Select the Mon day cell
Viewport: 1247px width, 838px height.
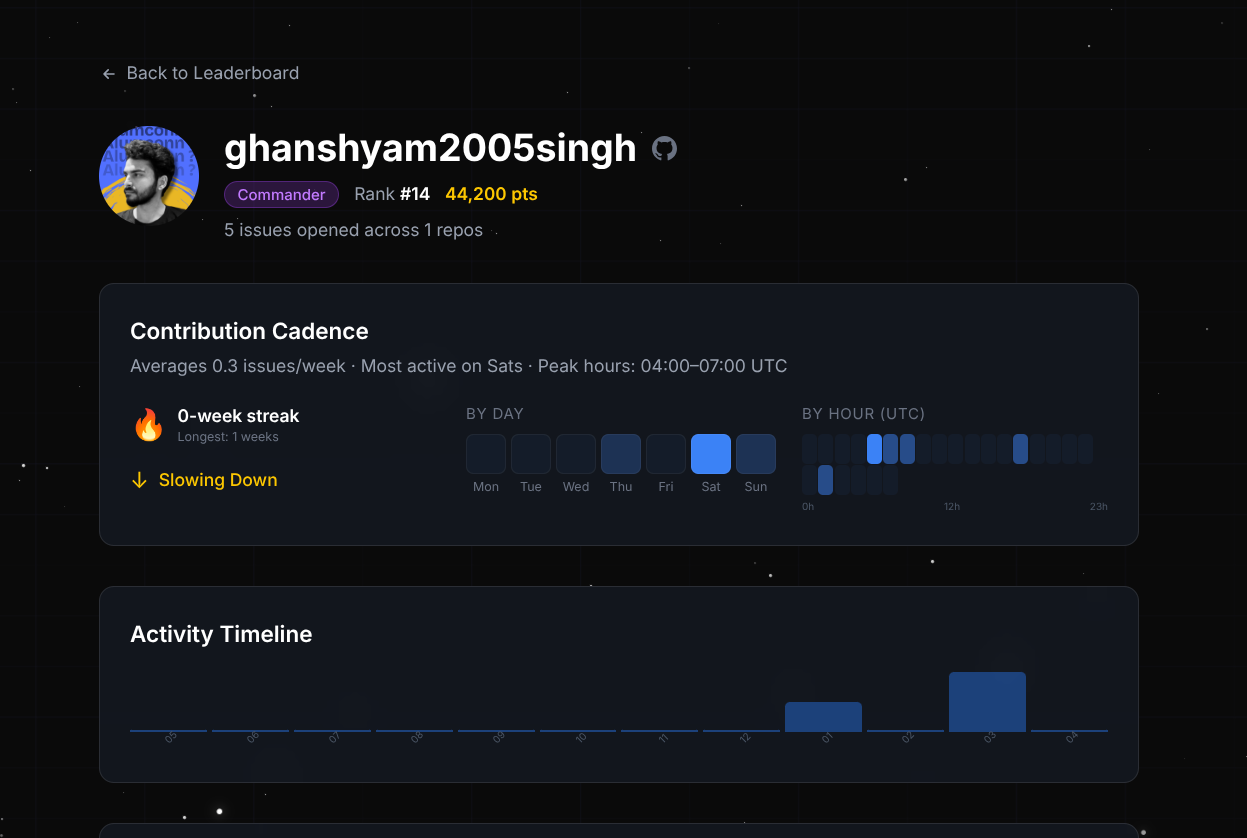pos(486,454)
